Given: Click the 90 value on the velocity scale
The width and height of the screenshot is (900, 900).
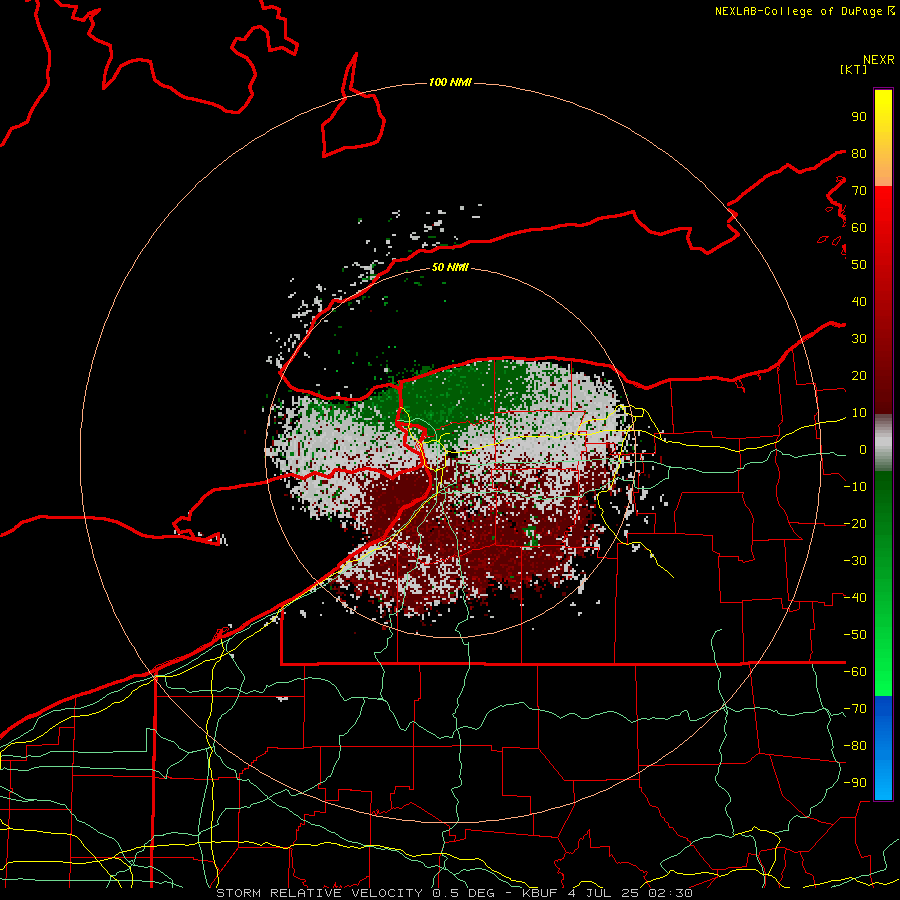Looking at the screenshot, I should click(859, 117).
